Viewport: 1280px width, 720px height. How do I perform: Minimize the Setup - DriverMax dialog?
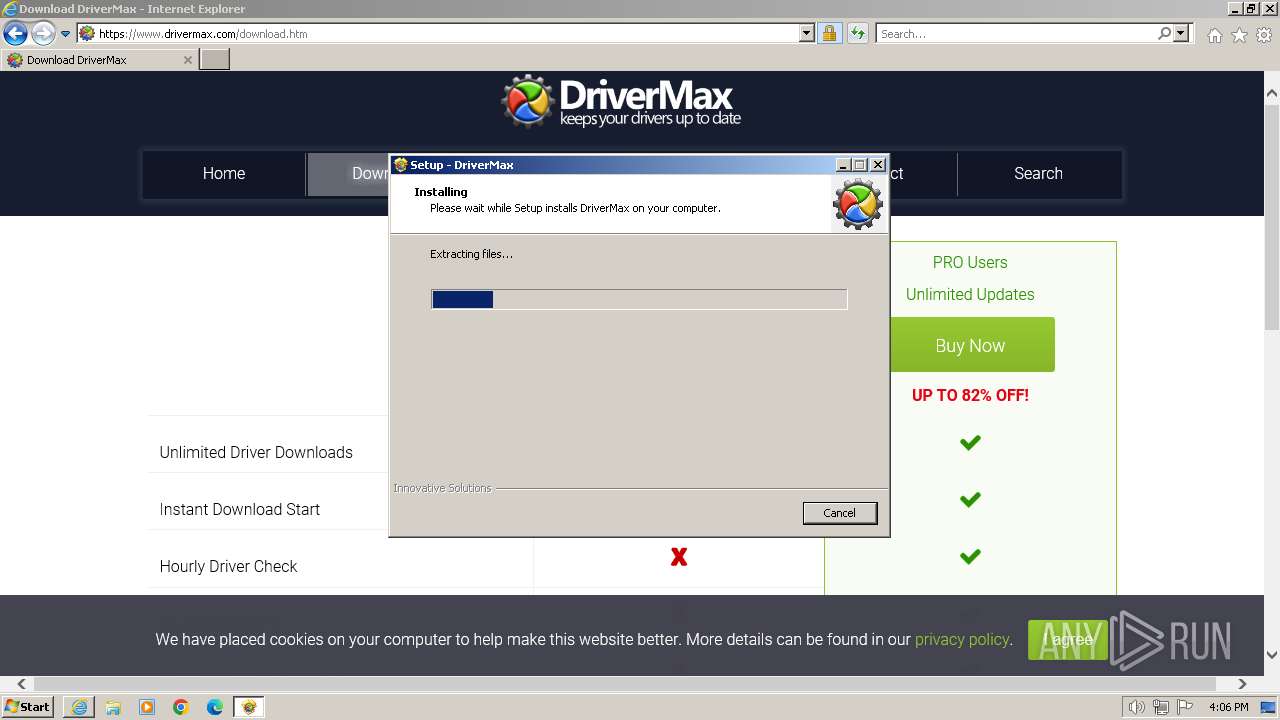(843, 165)
